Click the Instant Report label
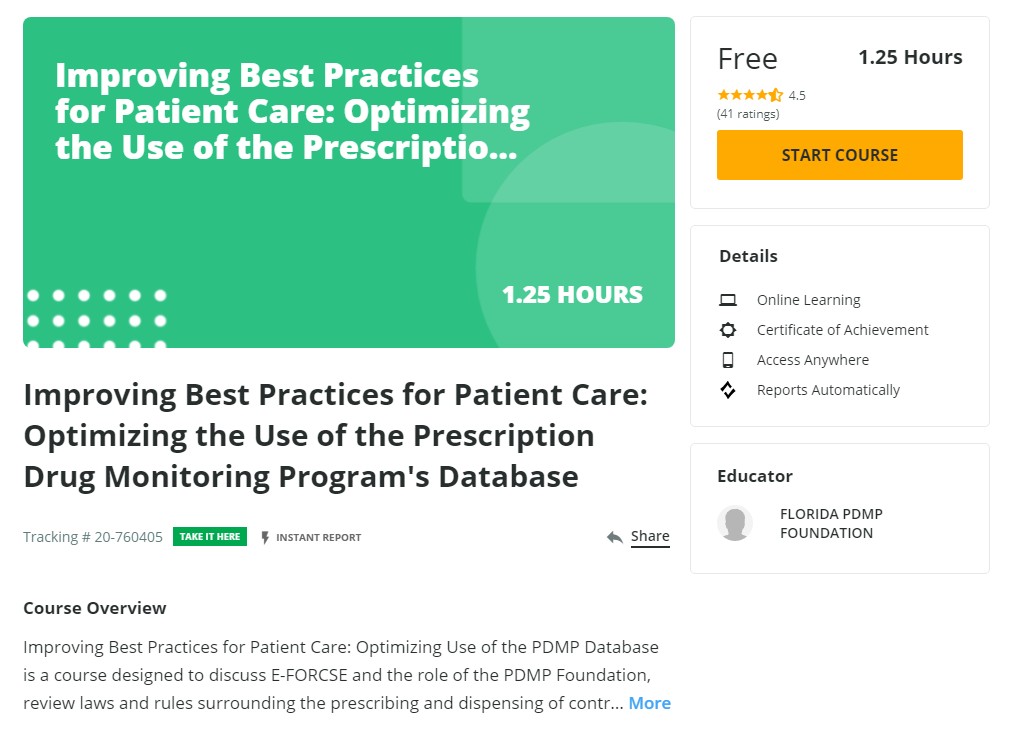 (318, 537)
